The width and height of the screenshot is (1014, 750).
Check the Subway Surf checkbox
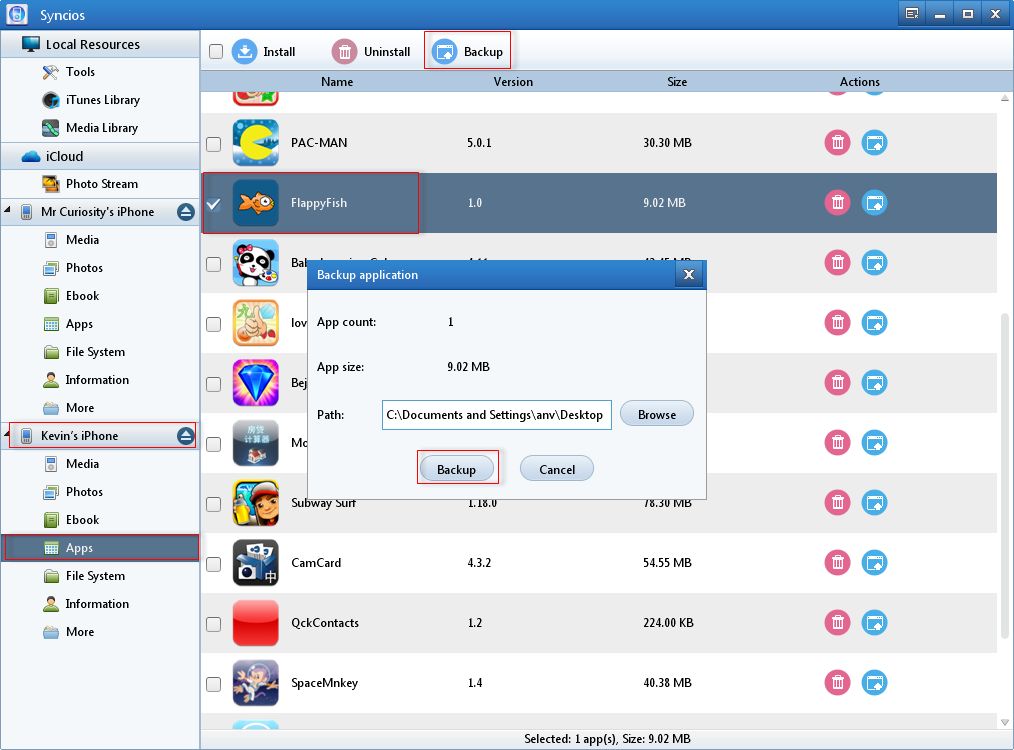(x=213, y=504)
